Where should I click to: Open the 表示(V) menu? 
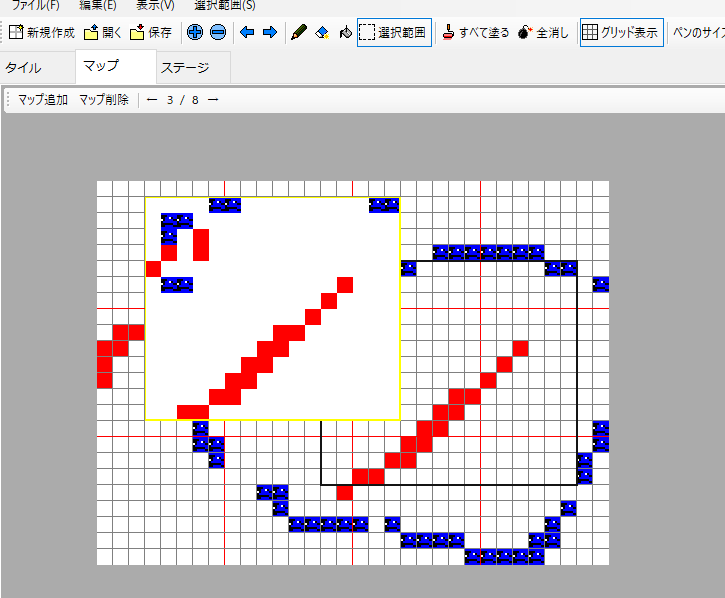click(155, 5)
